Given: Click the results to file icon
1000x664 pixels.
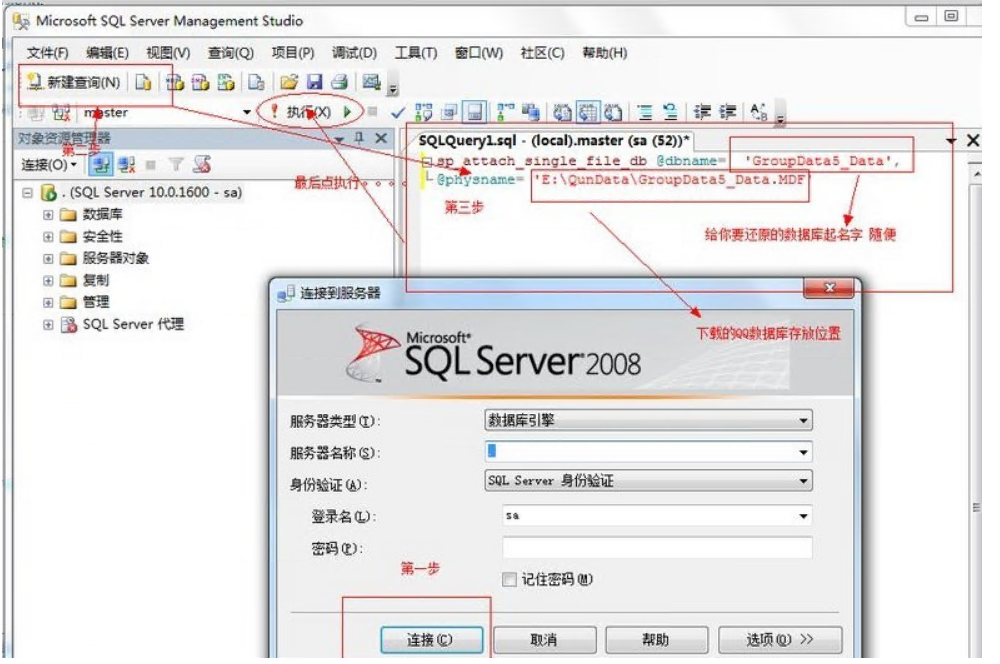Looking at the screenshot, I should pyautogui.click(x=613, y=113).
